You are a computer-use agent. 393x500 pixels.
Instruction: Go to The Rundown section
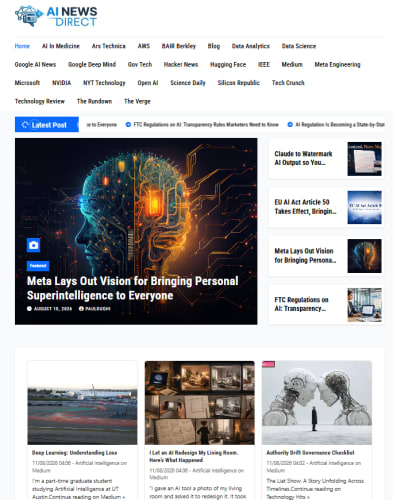click(x=94, y=101)
